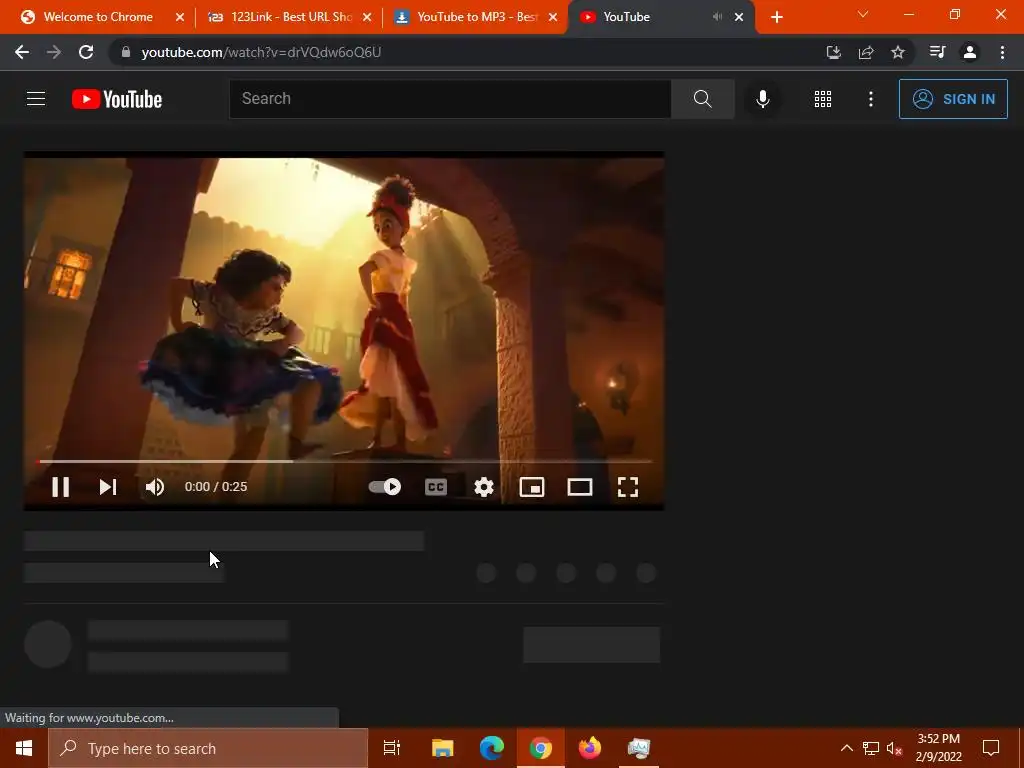Click the magnifier search button
The image size is (1024, 768).
pos(703,99)
